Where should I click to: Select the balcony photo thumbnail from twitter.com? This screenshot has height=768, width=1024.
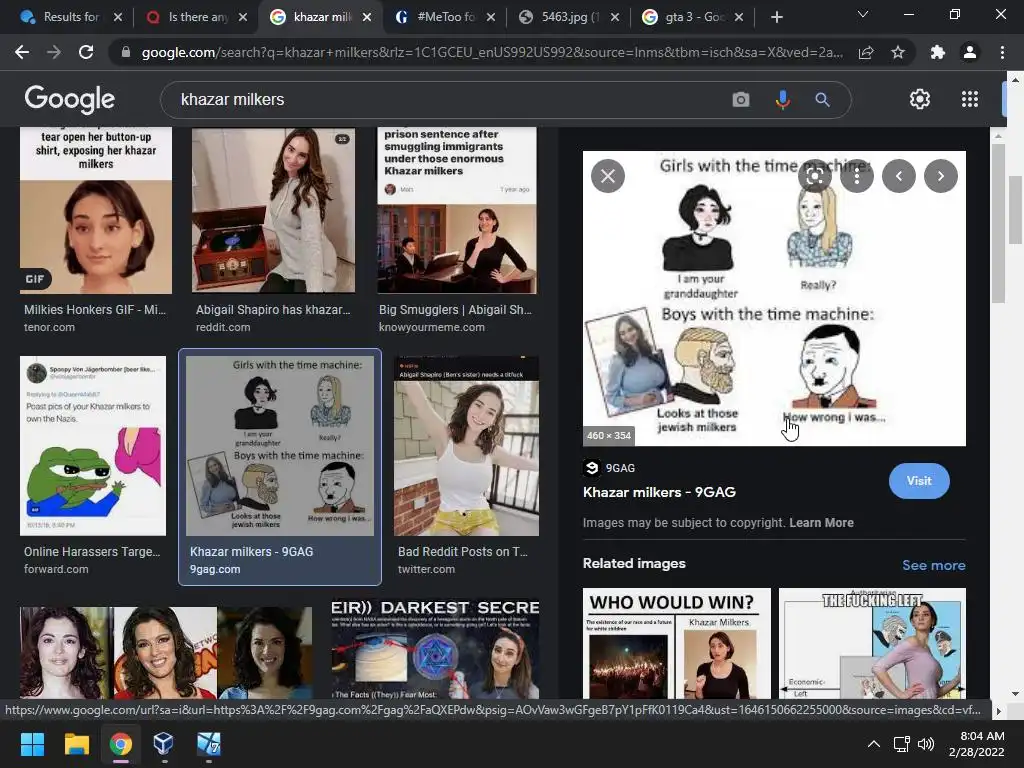(x=466, y=445)
